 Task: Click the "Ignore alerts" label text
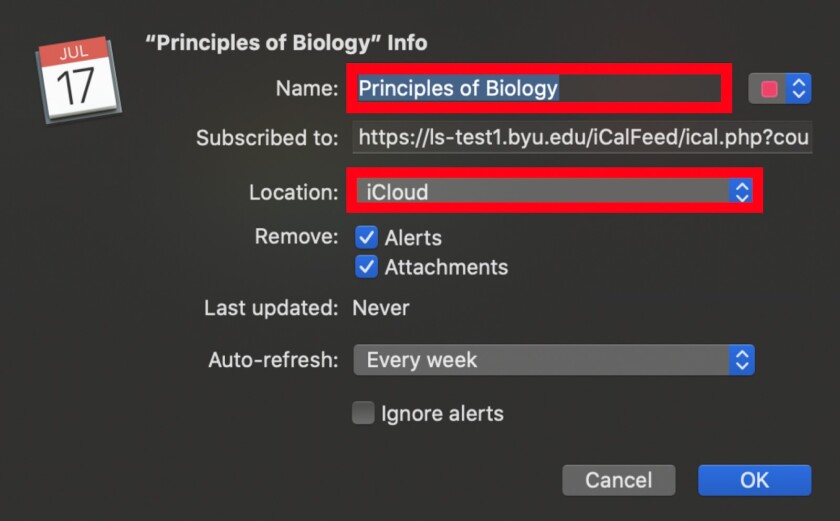442,413
